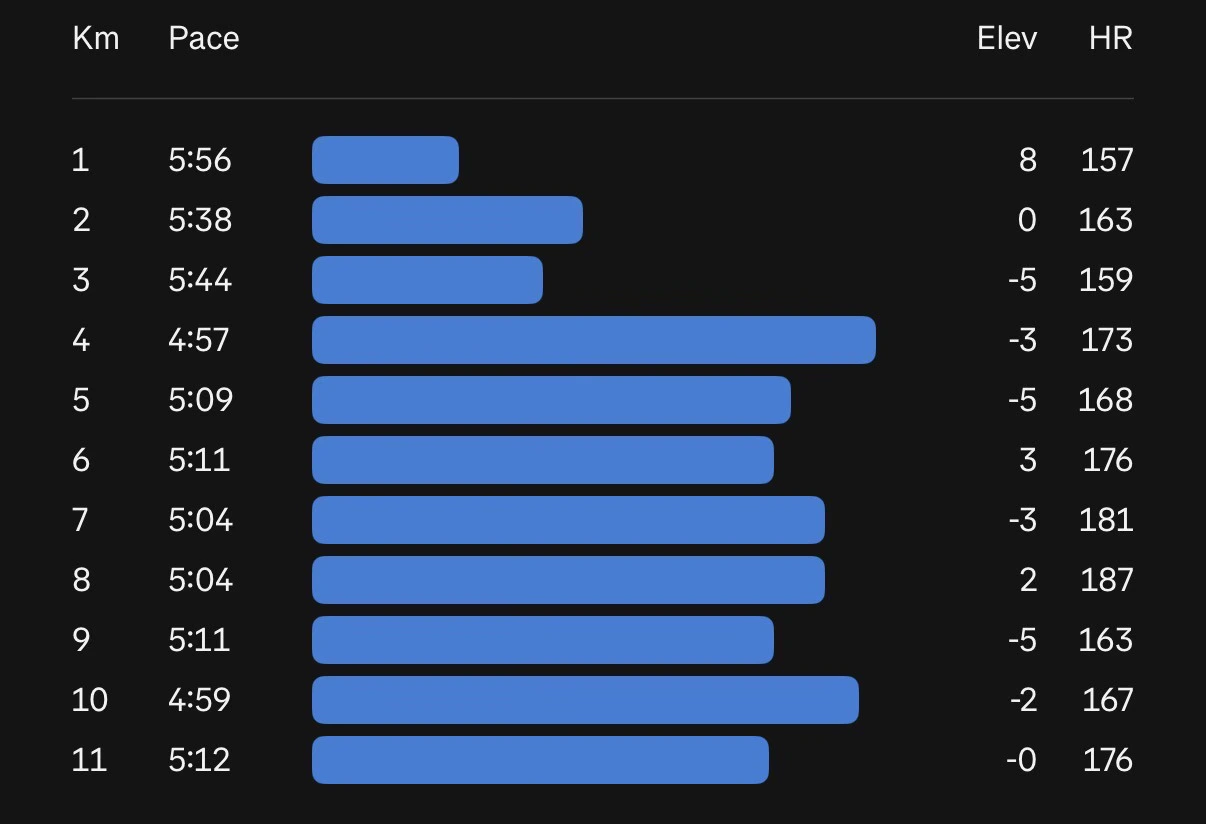Click the 5:56 pace value

199,160
